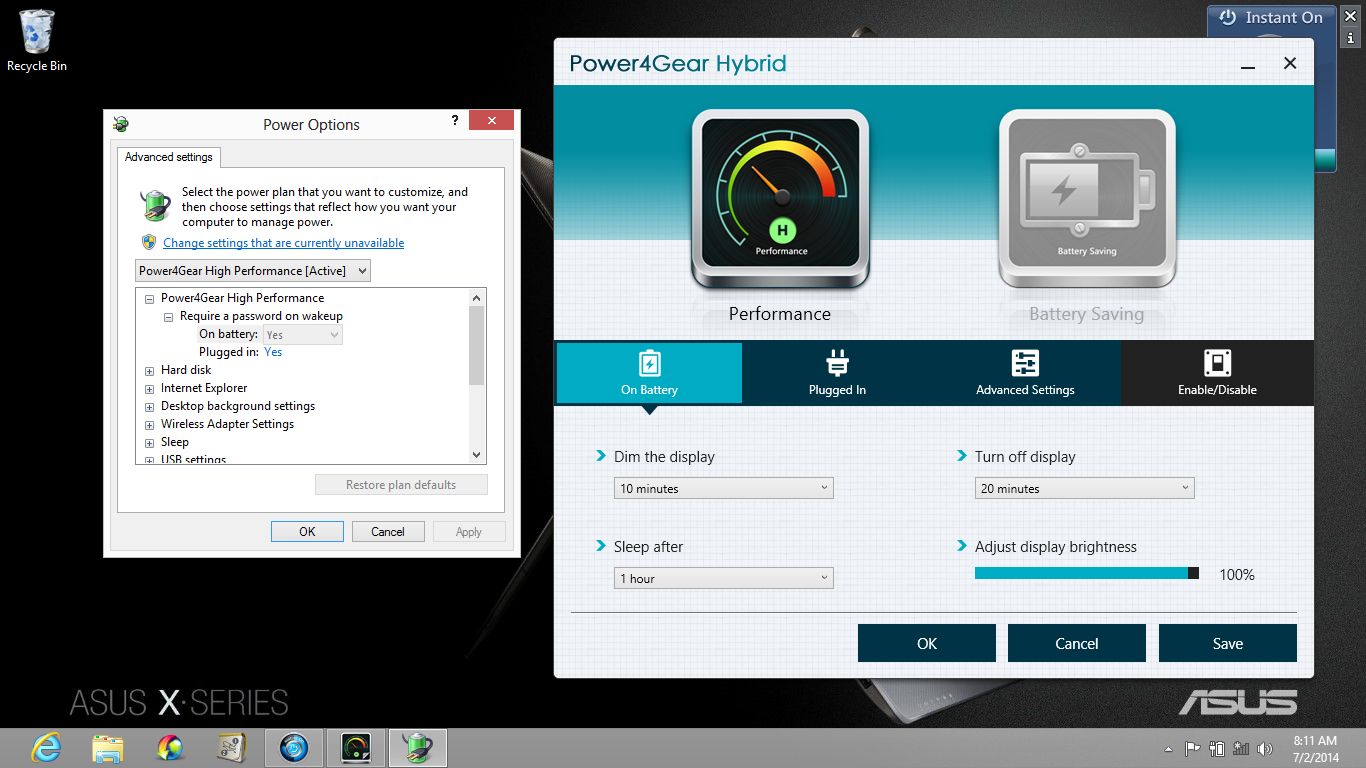Image resolution: width=1366 pixels, height=768 pixels.
Task: Click the Plugged in Yes value
Action: (x=273, y=352)
